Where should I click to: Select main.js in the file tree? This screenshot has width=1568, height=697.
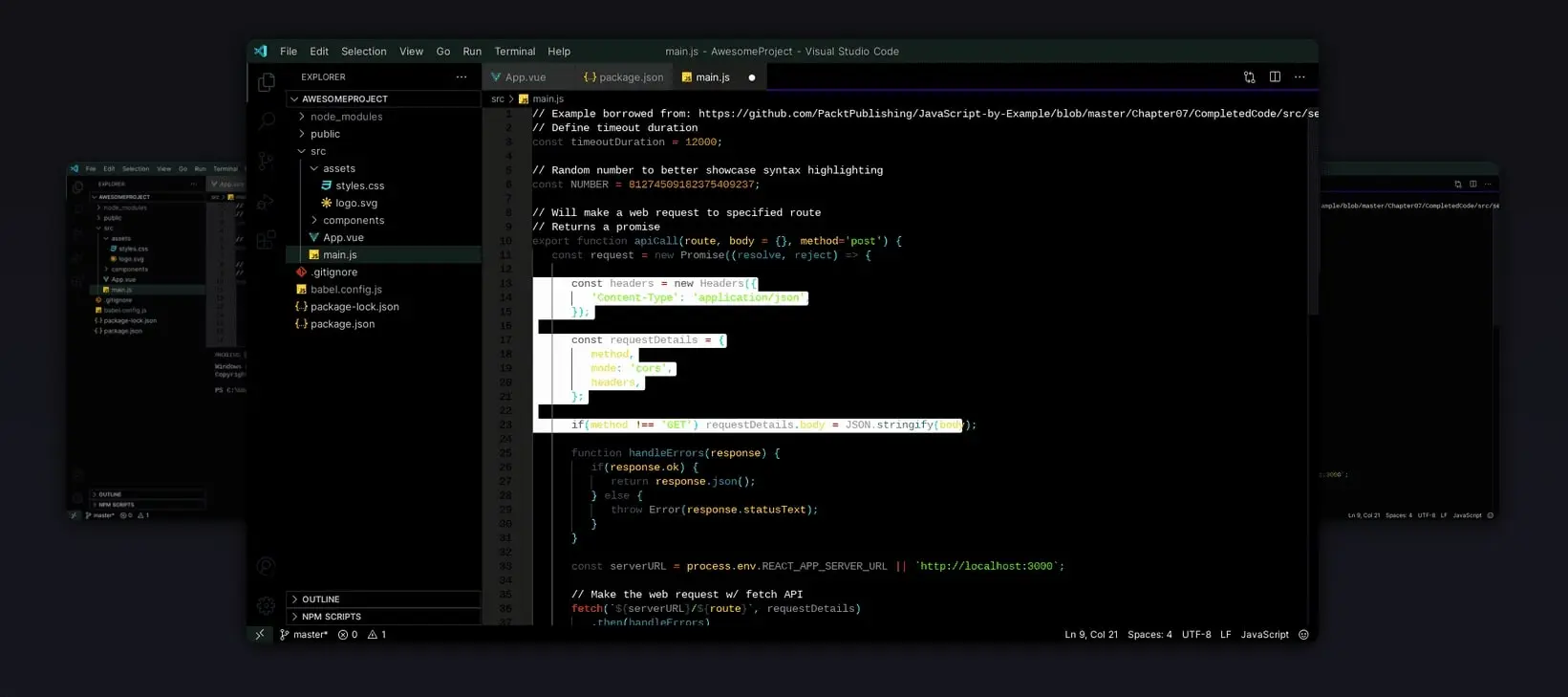pos(383,254)
